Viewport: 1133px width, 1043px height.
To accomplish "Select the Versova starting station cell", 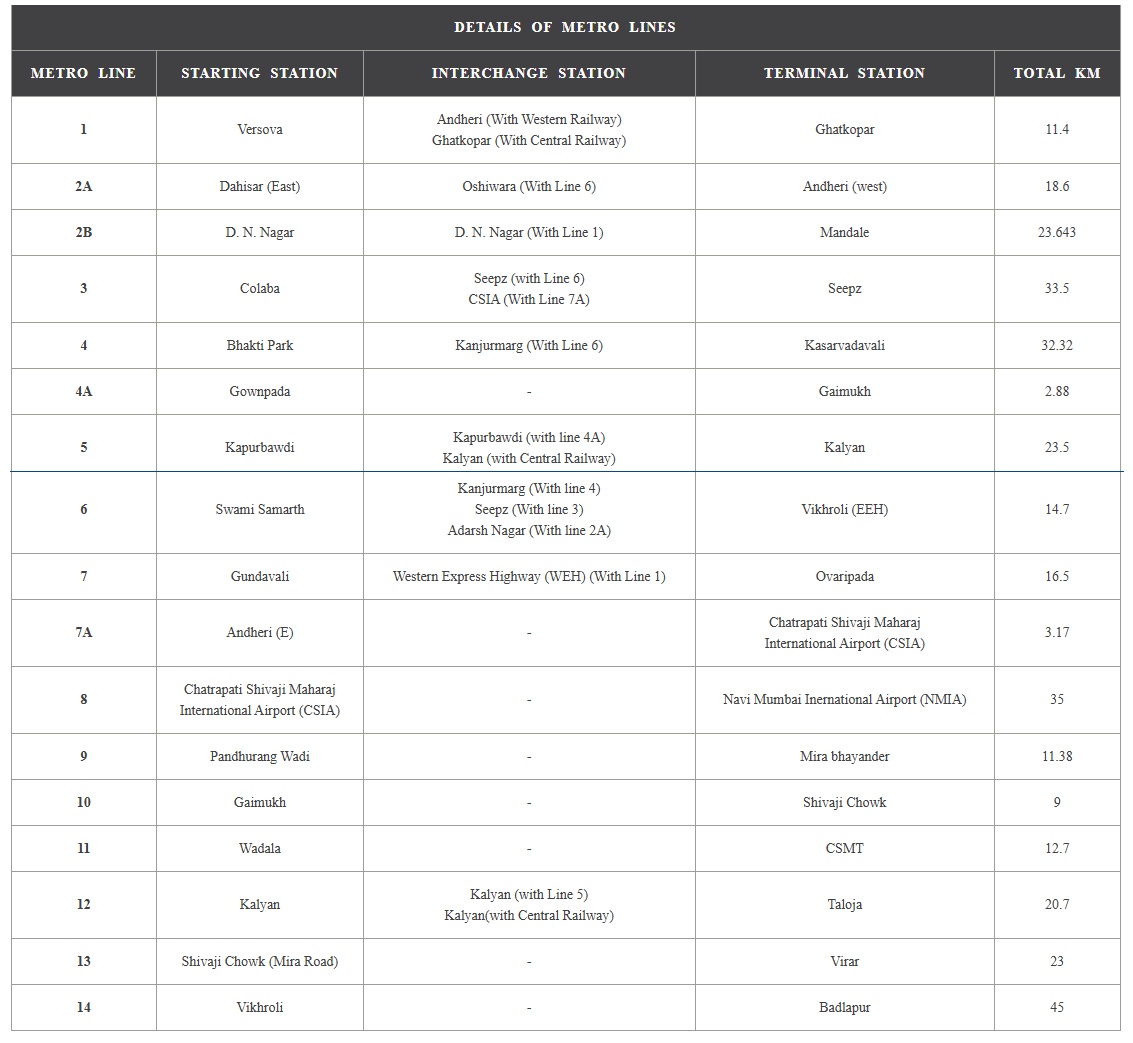I will coord(259,130).
